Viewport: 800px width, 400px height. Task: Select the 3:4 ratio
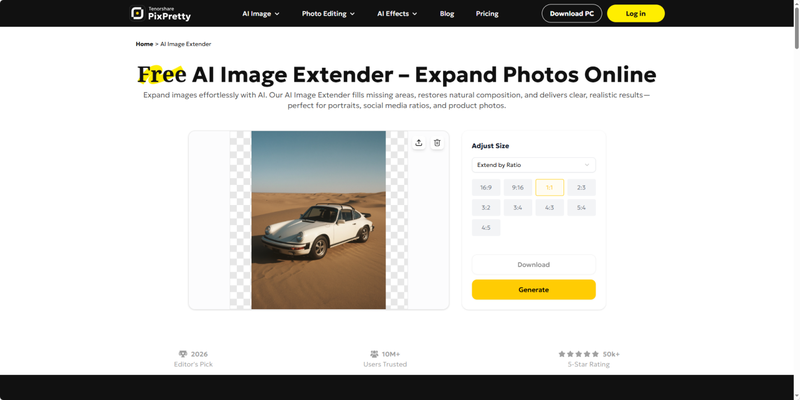pyautogui.click(x=518, y=208)
